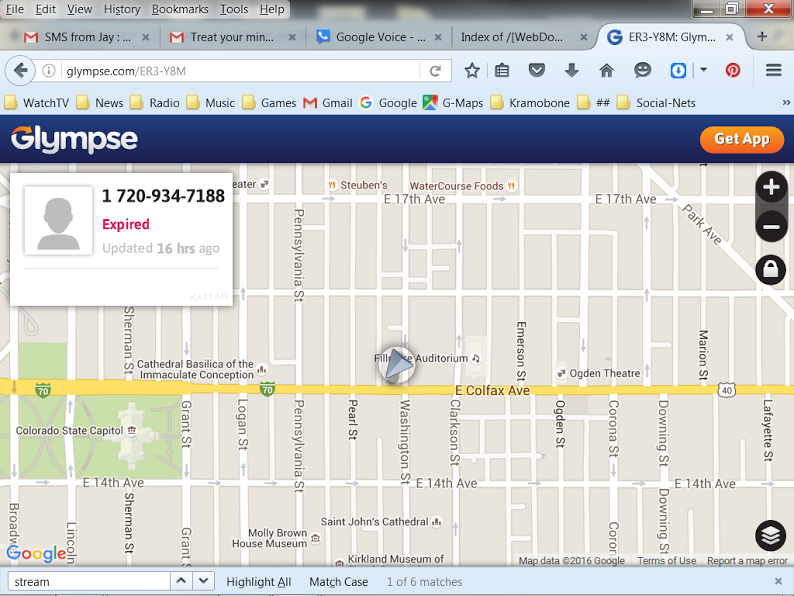
Task: Expand the dropdown arrow beside blue extension icon
Action: pyautogui.click(x=703, y=70)
